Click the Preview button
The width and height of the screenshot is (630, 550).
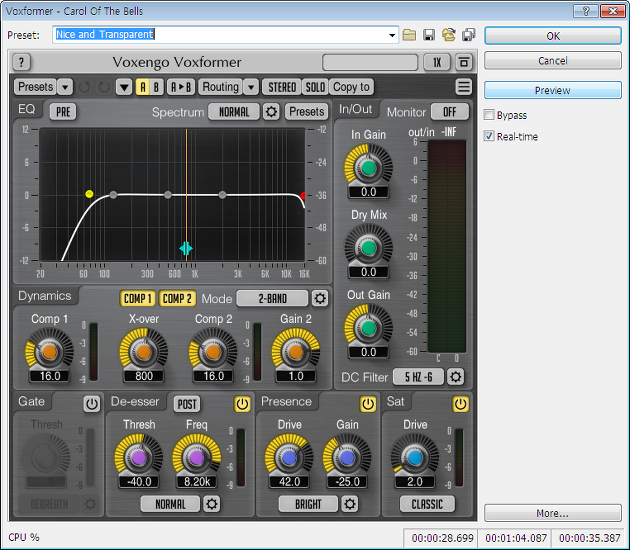coord(553,90)
